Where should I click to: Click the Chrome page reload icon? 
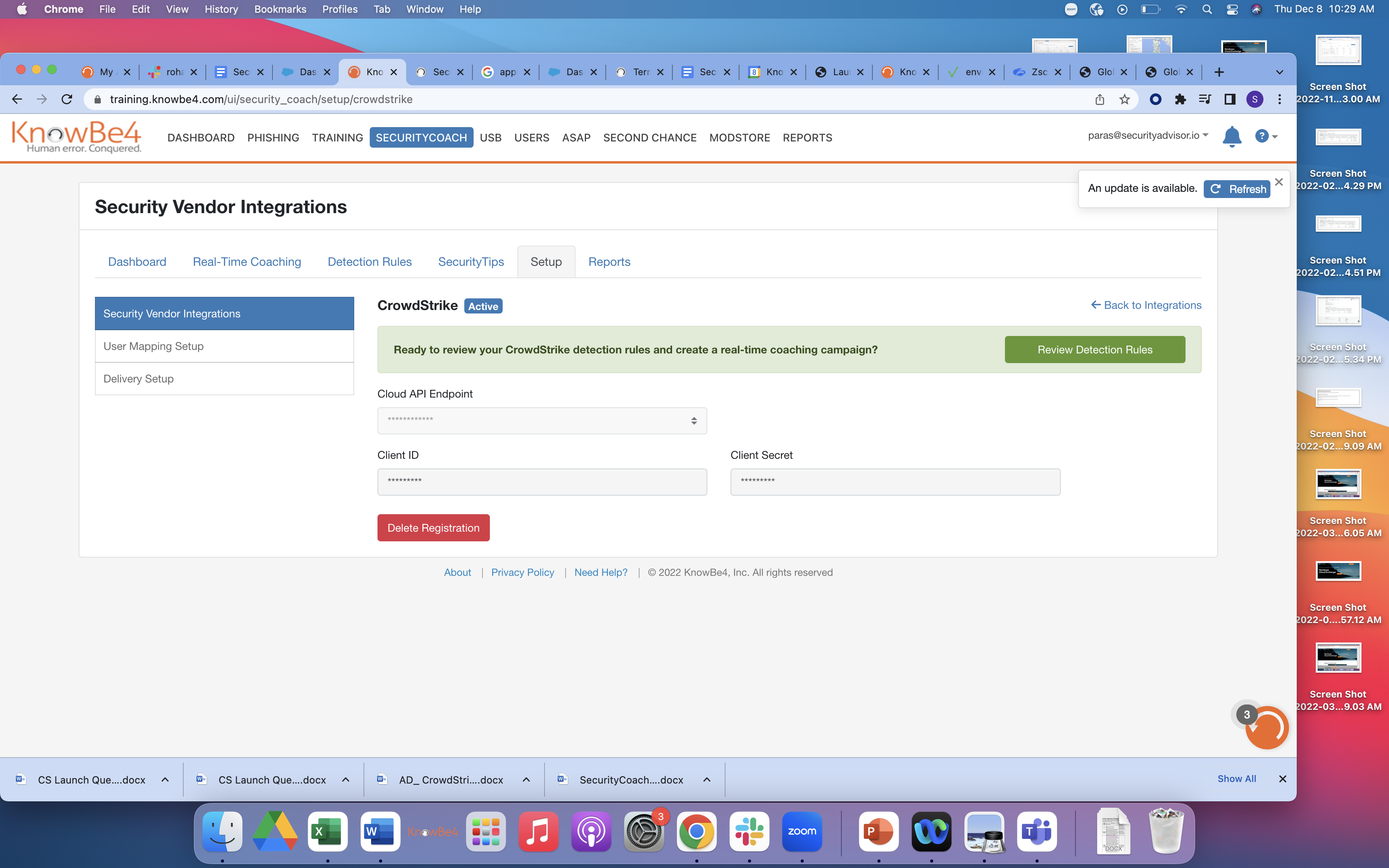(67, 99)
